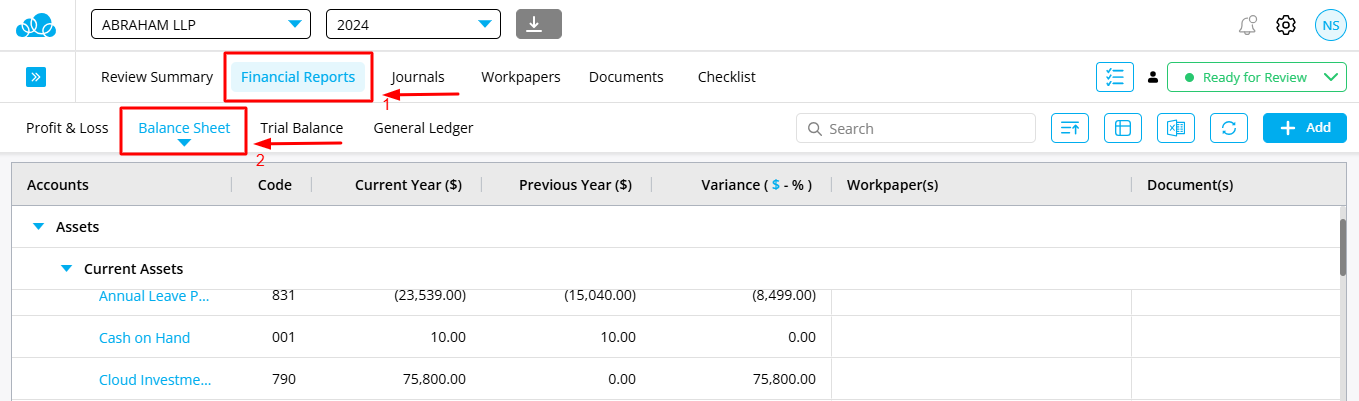Open the settings gear

(x=1286, y=25)
